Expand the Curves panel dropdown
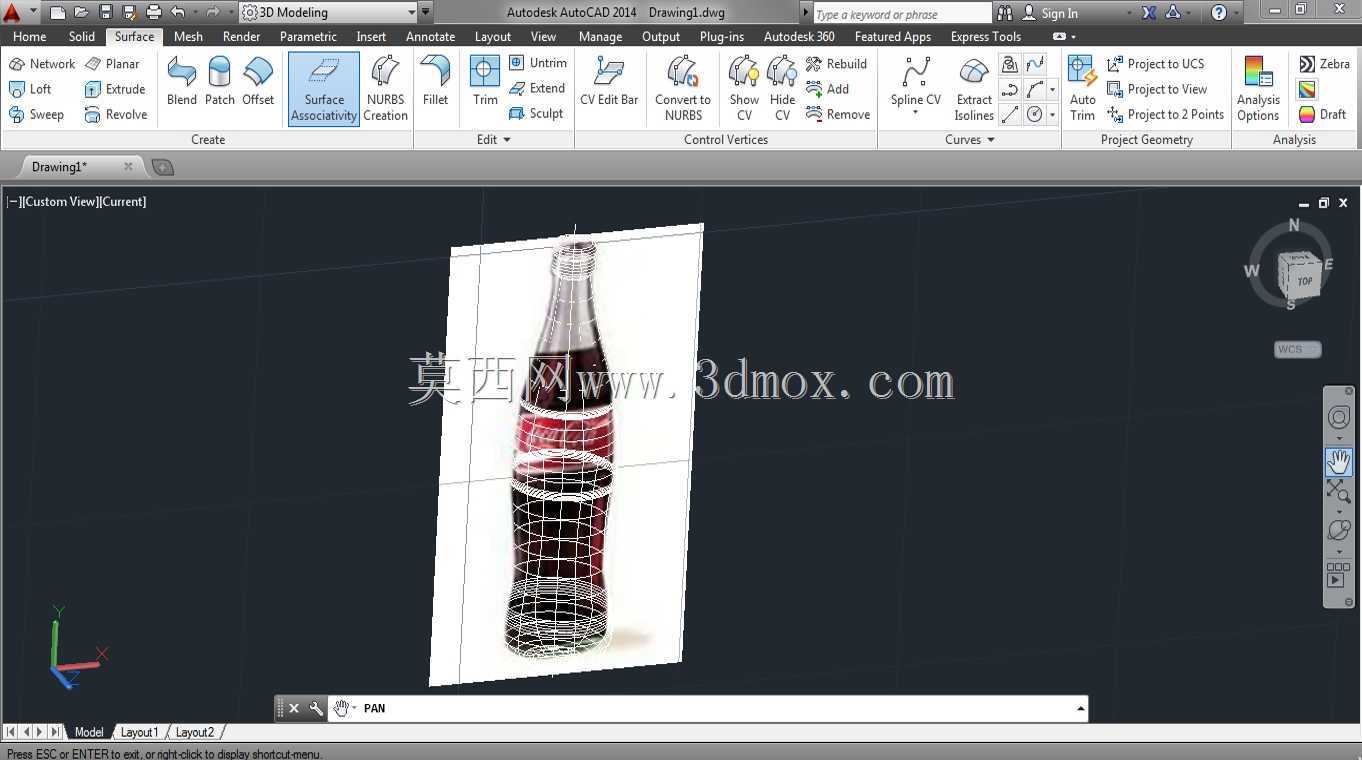Image resolution: width=1362 pixels, height=760 pixels. click(970, 139)
